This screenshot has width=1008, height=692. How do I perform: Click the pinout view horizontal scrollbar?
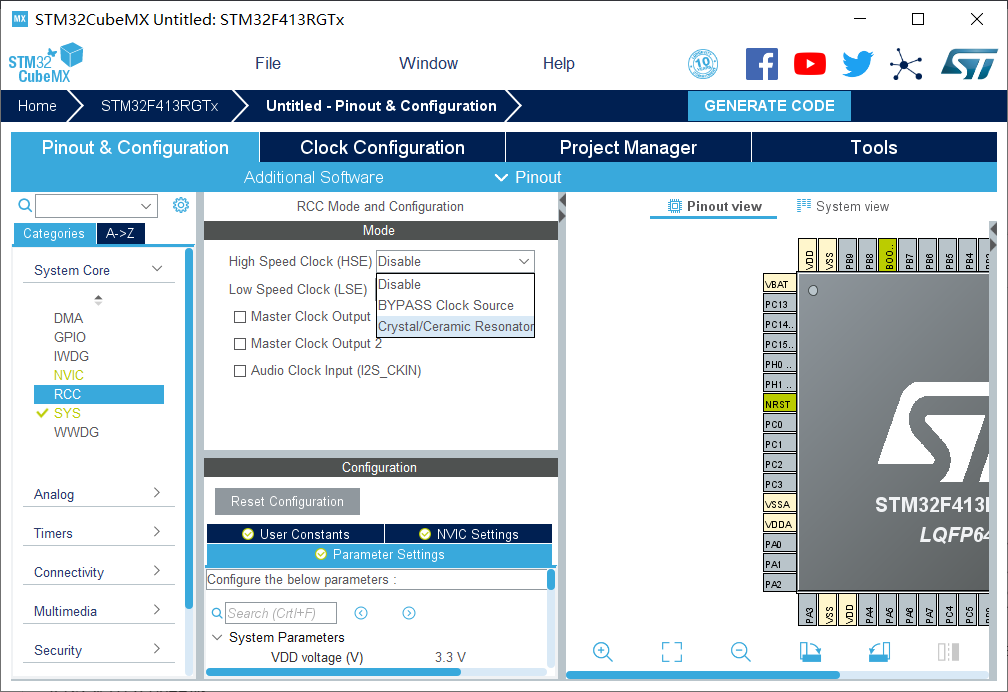click(x=703, y=675)
